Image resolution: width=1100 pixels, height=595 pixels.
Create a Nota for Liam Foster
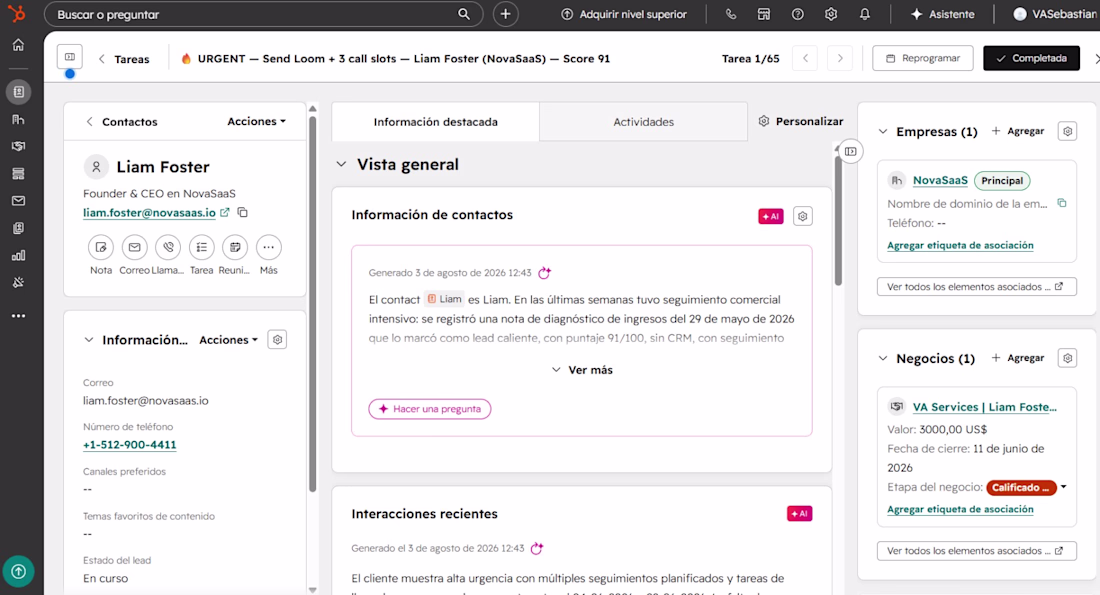100,248
